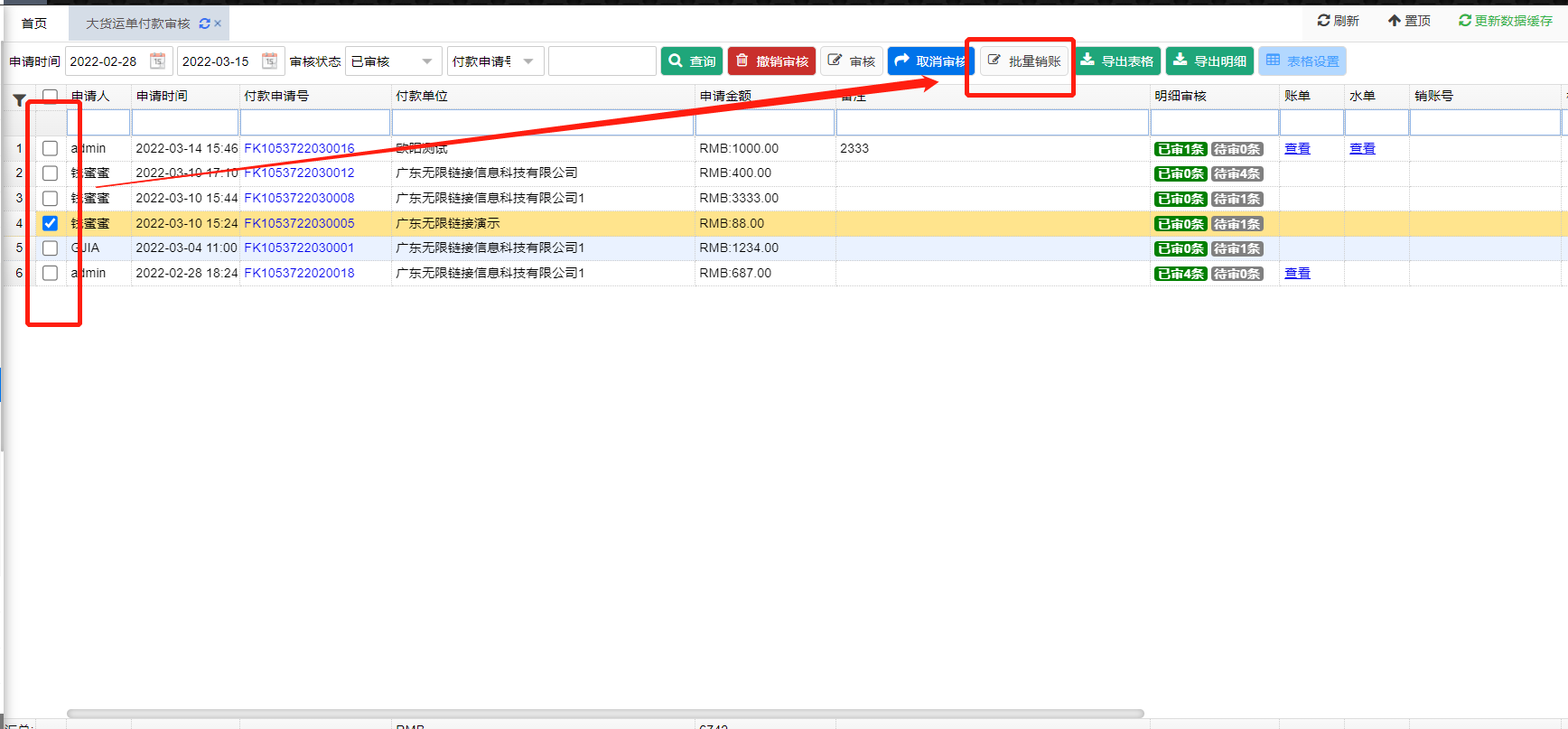Image resolution: width=1568 pixels, height=729 pixels.
Task: Close the 大货运单付款审核 tab
Action: [218, 23]
